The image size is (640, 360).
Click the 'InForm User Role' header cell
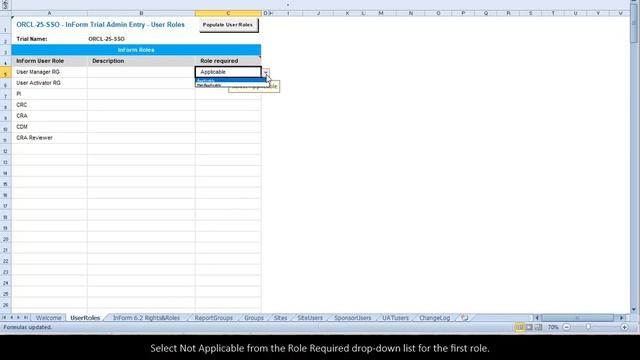coord(49,61)
